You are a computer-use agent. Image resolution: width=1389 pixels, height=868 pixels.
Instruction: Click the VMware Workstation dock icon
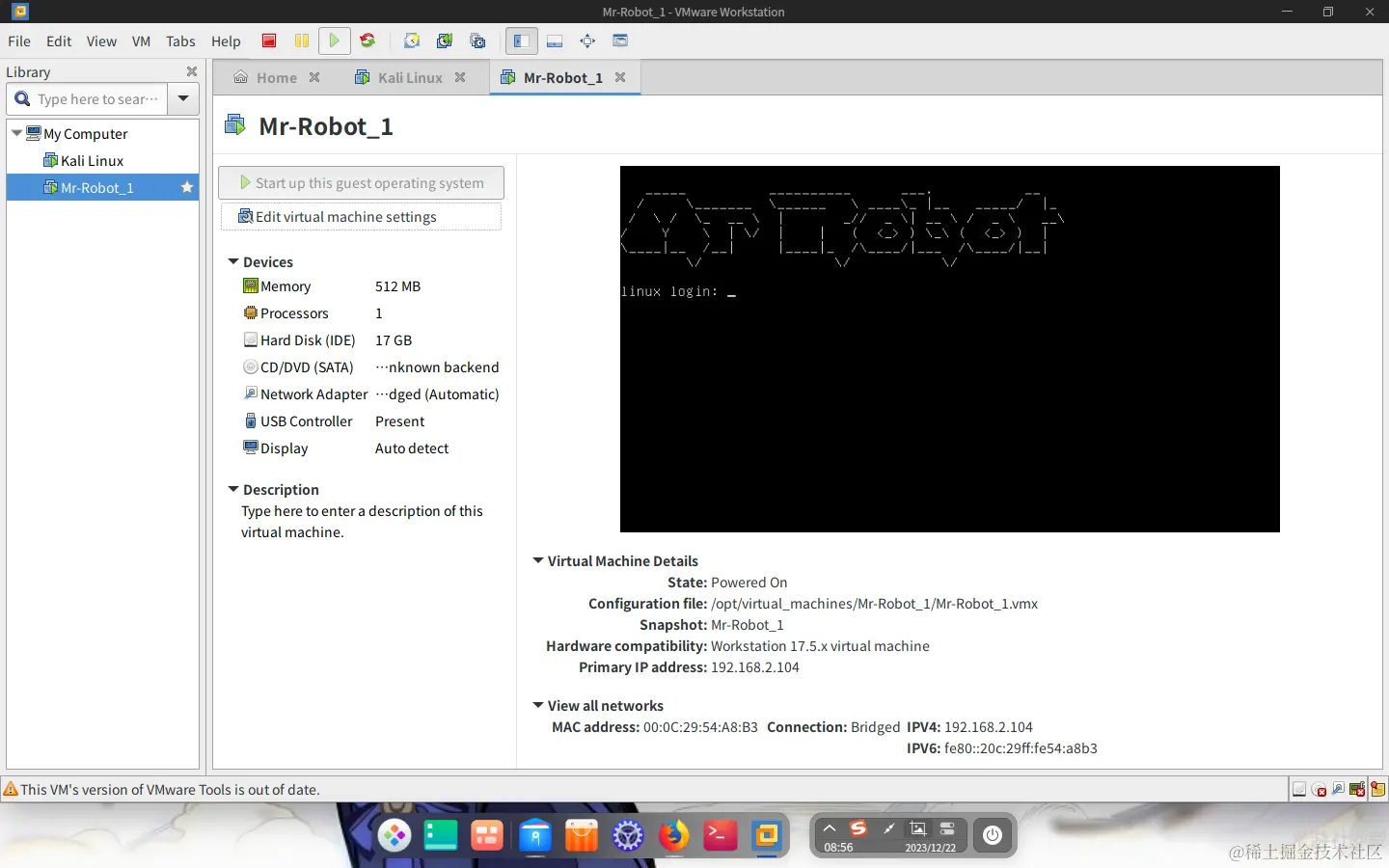pyautogui.click(x=767, y=835)
